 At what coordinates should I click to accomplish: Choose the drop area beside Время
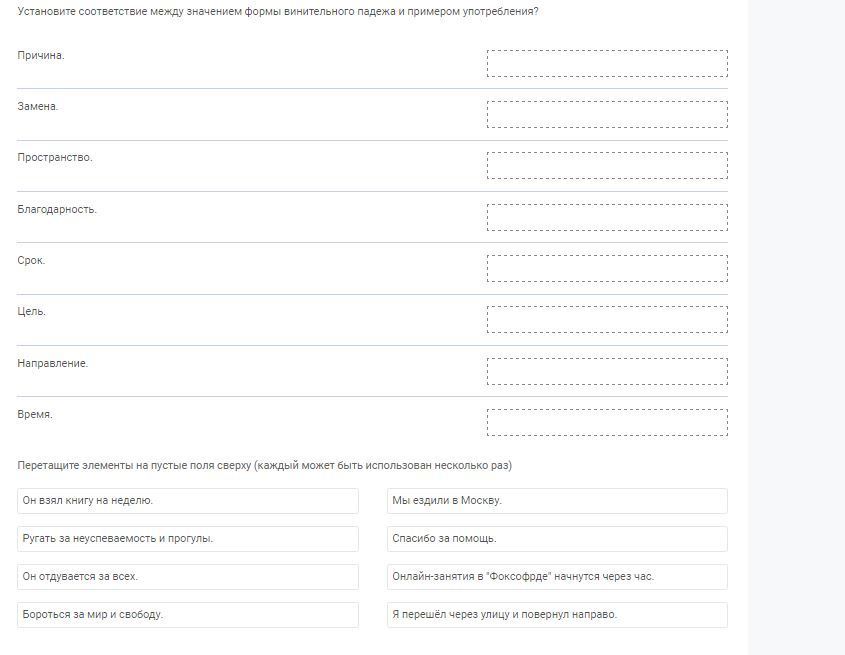607,422
